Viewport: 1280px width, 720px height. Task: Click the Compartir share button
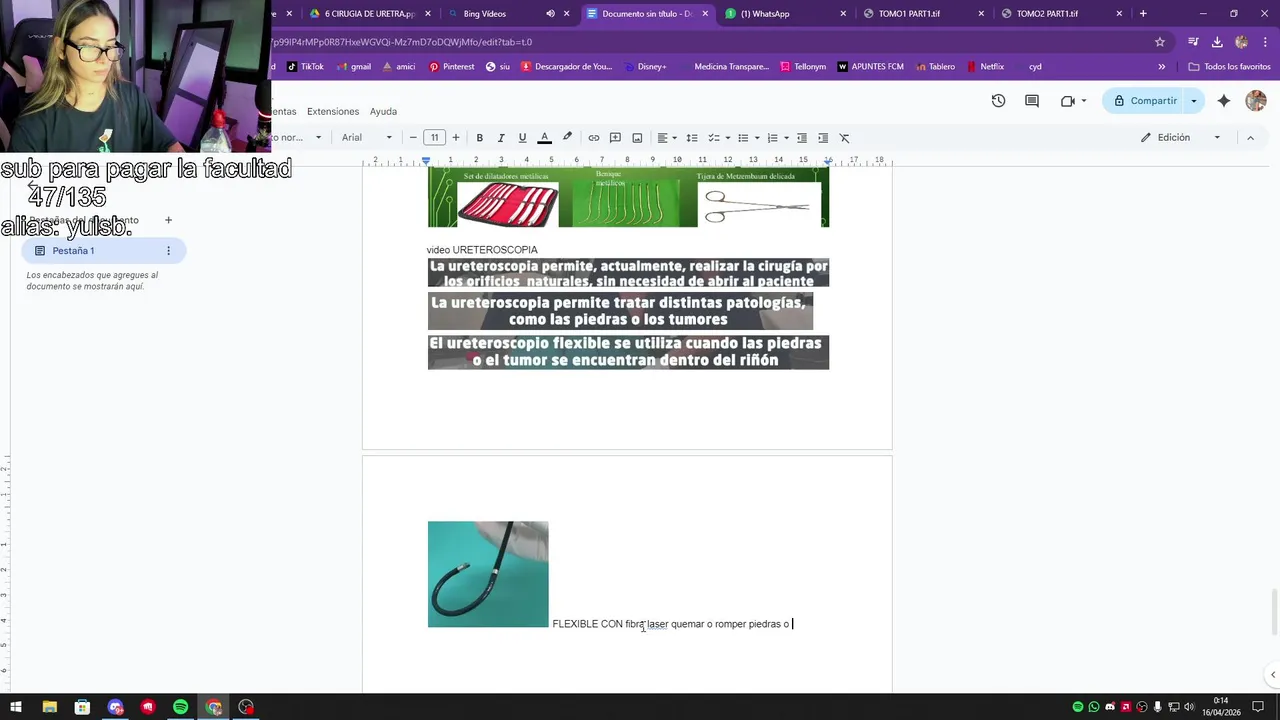[1144, 101]
